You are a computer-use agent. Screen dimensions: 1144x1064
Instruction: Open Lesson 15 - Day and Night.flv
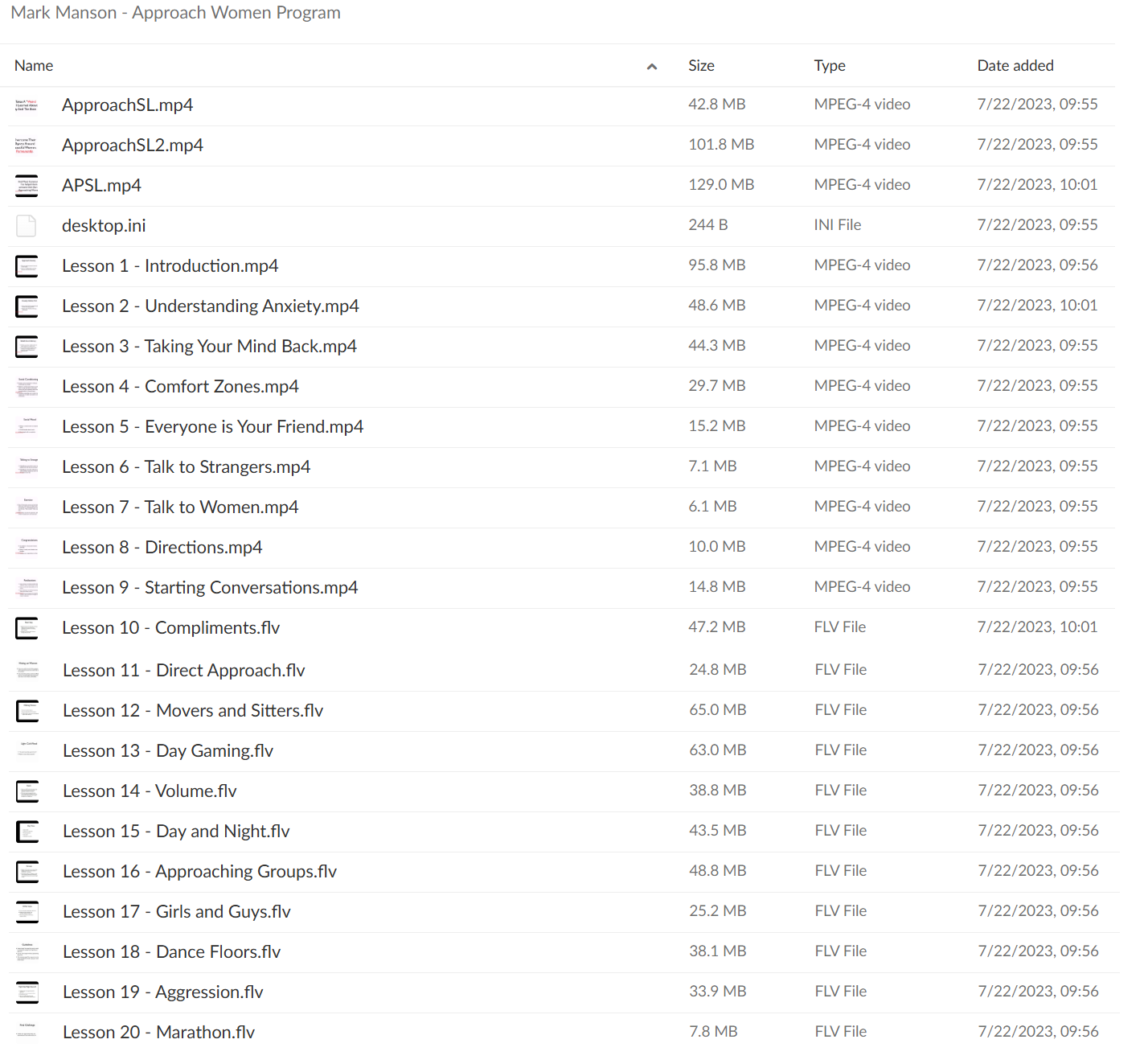176,832
